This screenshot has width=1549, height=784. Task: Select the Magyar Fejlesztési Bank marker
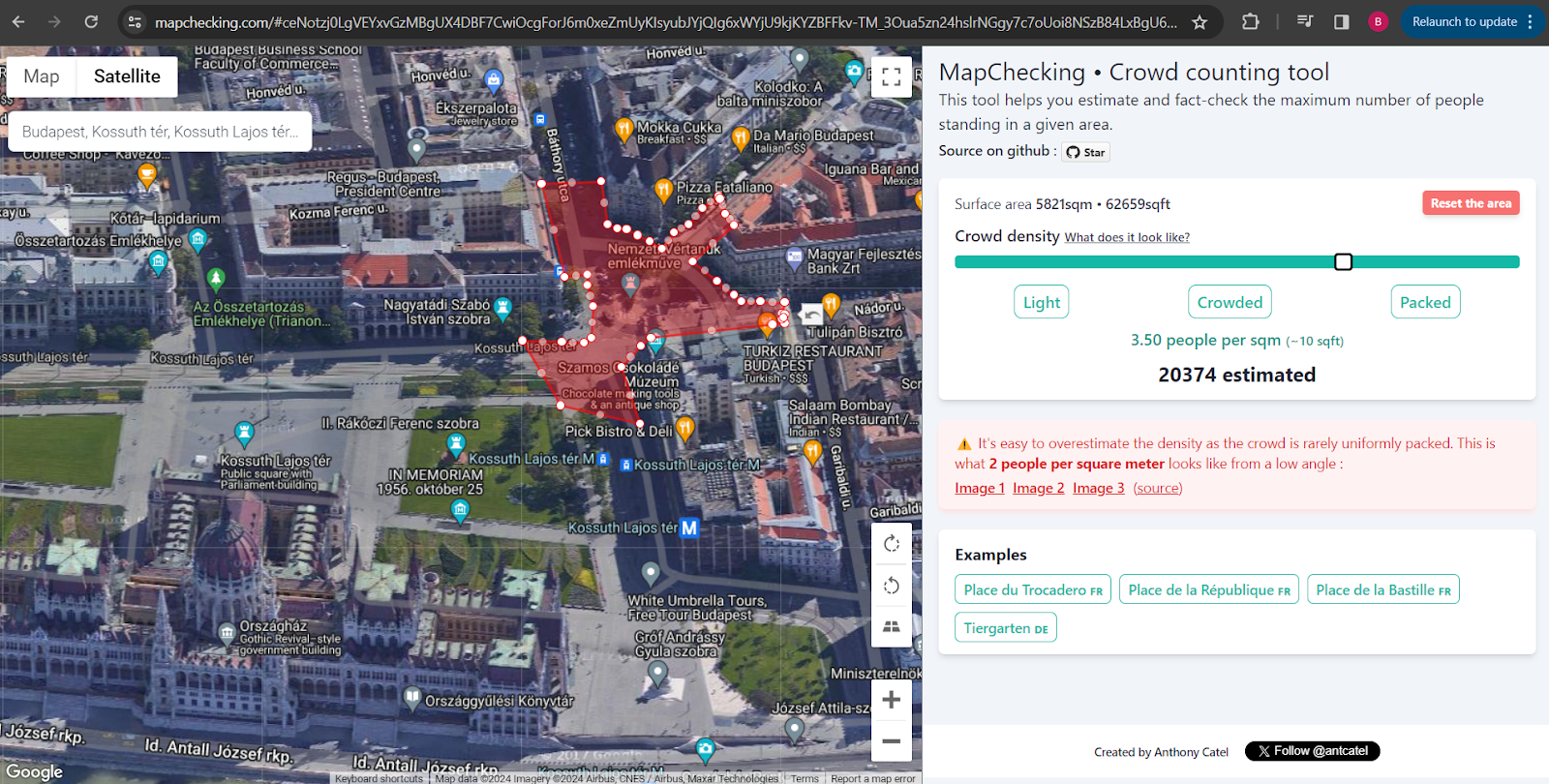pyautogui.click(x=795, y=256)
